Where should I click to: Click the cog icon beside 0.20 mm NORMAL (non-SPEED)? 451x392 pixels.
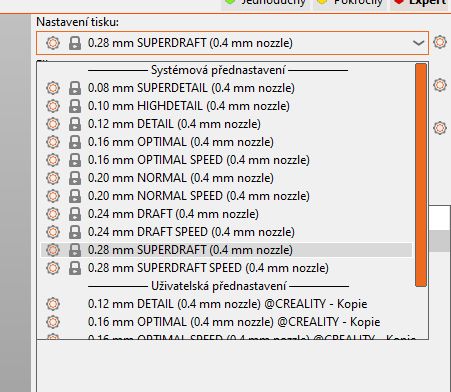pyautogui.click(x=53, y=178)
